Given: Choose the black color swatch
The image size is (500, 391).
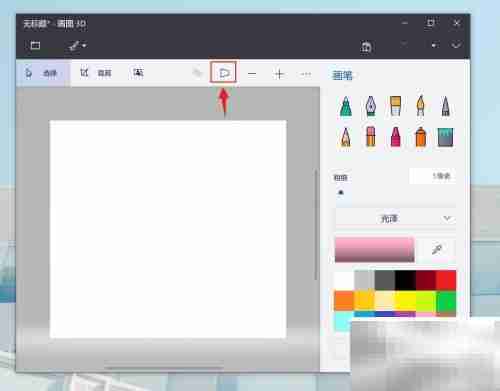Looking at the screenshot, I should click(x=405, y=280).
